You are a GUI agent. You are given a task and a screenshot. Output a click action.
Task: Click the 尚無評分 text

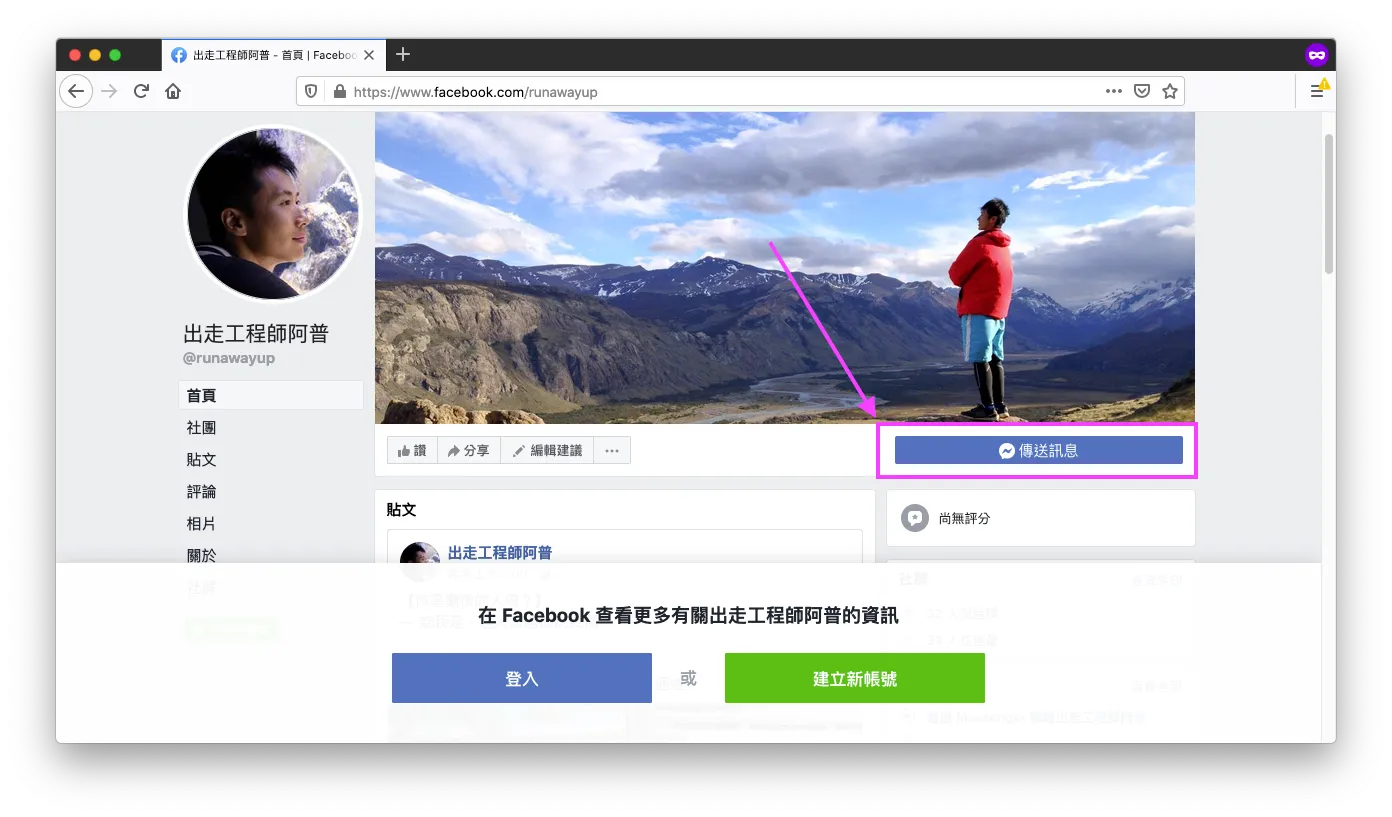pos(965,518)
